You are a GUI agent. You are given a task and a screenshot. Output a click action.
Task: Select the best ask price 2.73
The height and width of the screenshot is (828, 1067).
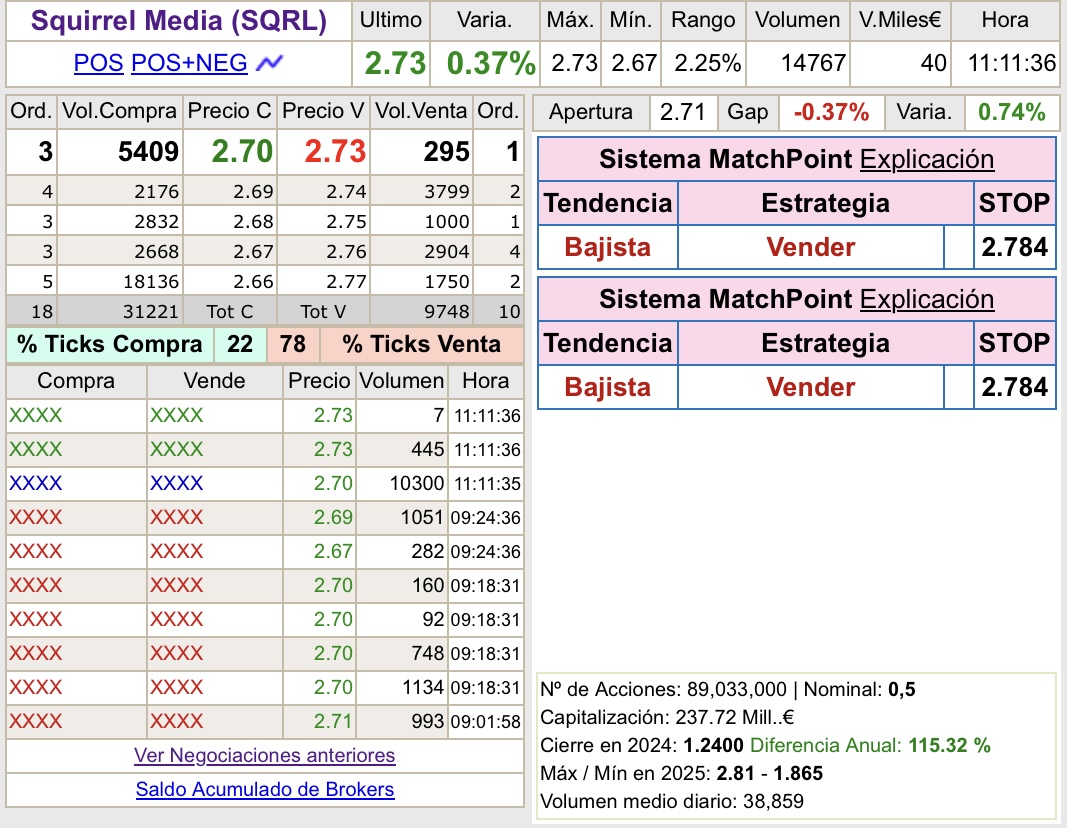pos(335,152)
